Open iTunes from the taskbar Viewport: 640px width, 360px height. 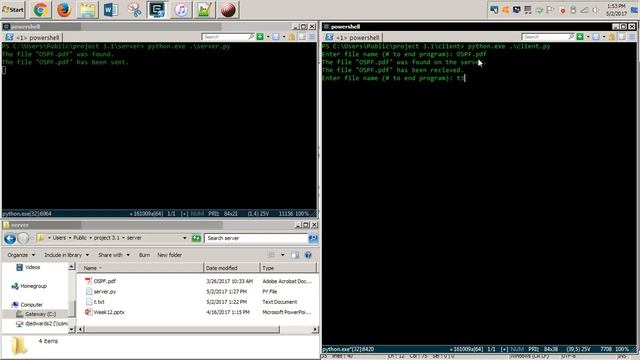[181, 9]
